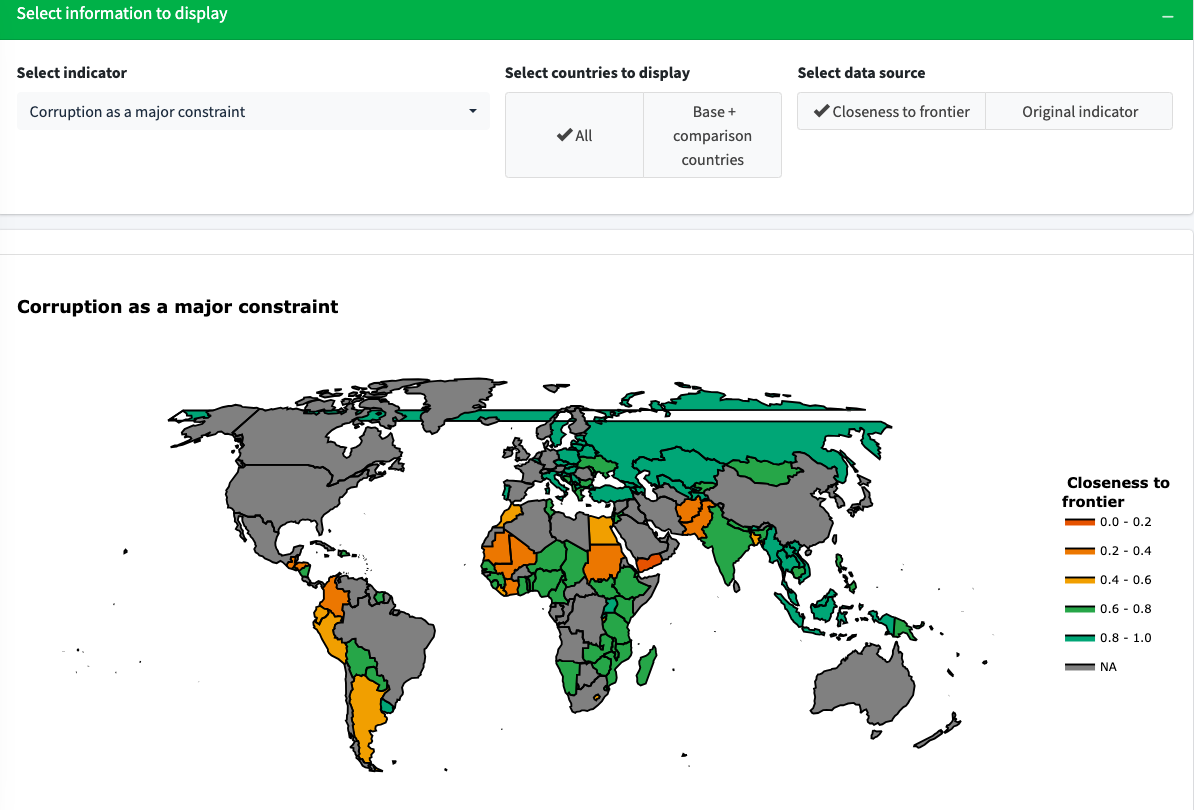Screen dimensions: 1194x810
Task: Toggle the 0.4 - 0.6 legend swatch
Action: 1079,580
